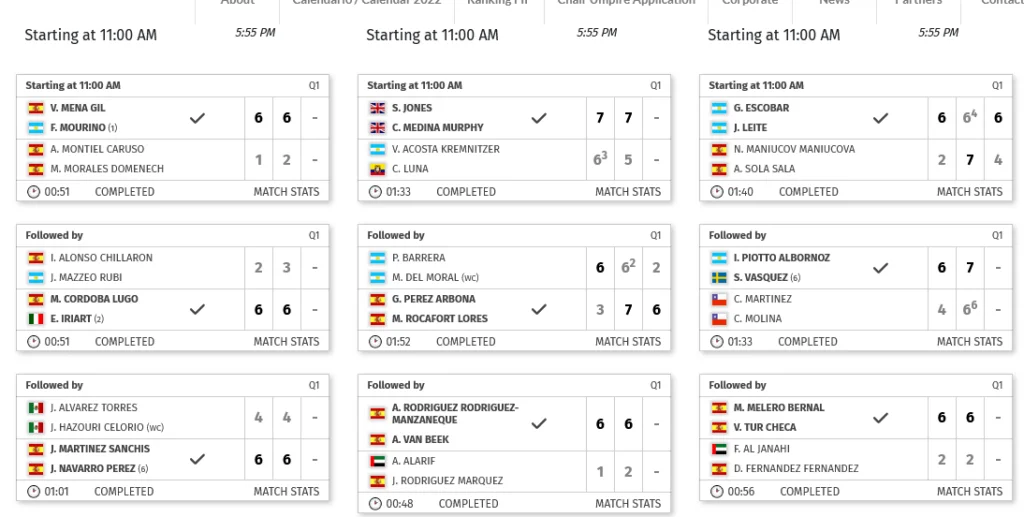Click the Ecuador flag beside C. Luna
This screenshot has width=1024, height=517.
377,169
